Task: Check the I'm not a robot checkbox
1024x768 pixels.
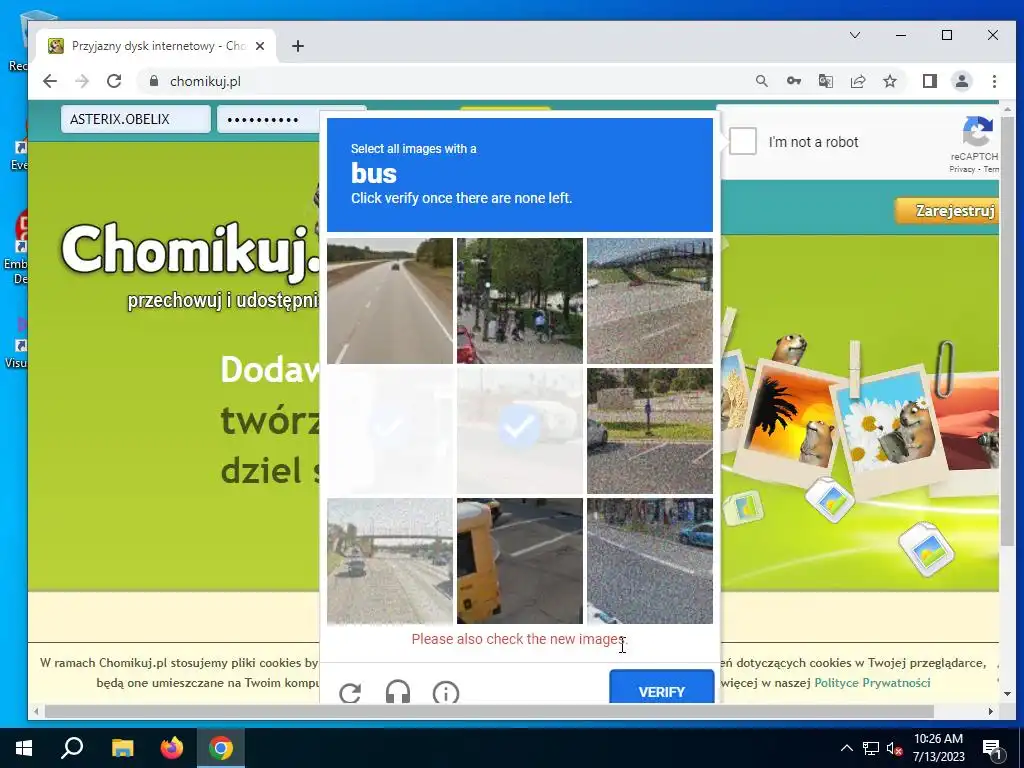Action: point(743,141)
